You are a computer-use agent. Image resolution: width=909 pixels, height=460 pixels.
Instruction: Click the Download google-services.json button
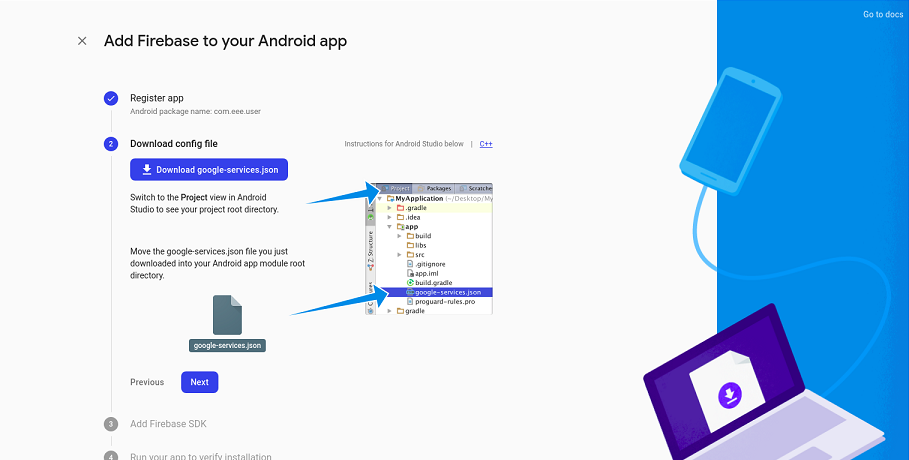[x=209, y=169]
